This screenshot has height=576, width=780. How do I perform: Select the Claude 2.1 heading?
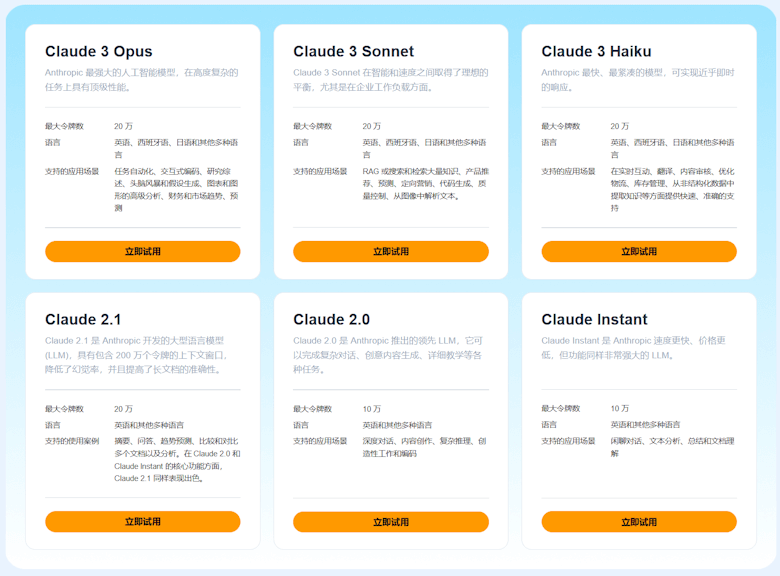[x=83, y=319]
